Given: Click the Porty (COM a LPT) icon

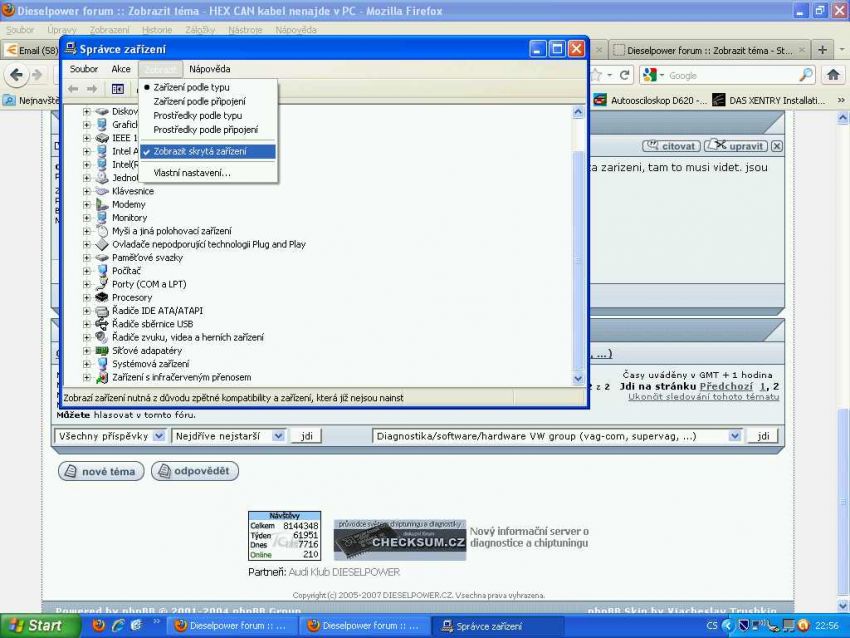Looking at the screenshot, I should (102, 284).
